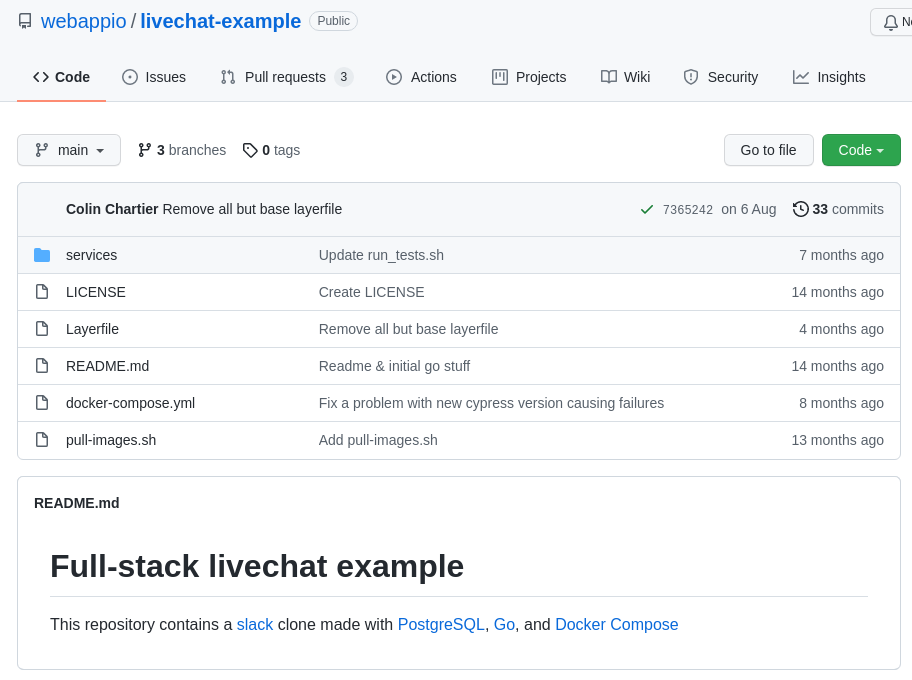912x680 pixels.
Task: Click the services folder icon
Action: pyautogui.click(x=42, y=255)
